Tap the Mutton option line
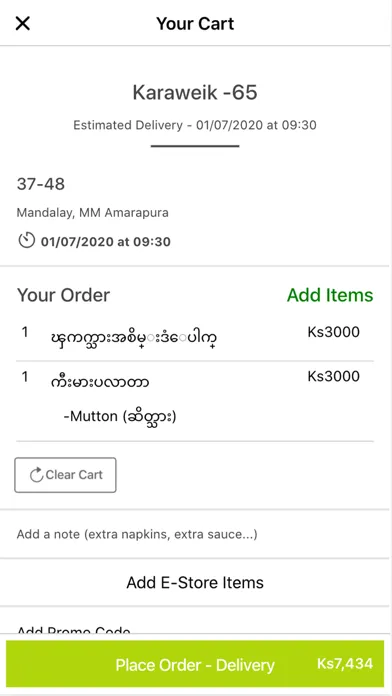The image size is (392, 696). tap(120, 417)
